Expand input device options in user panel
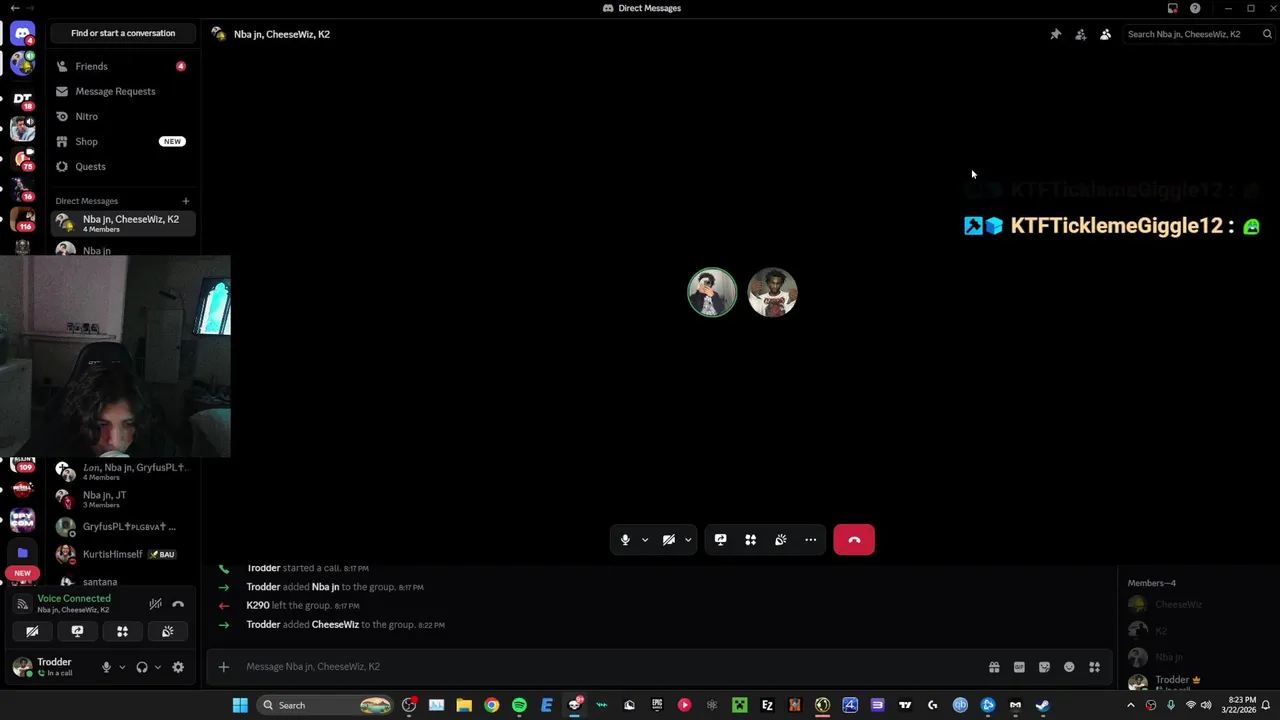The height and width of the screenshot is (720, 1280). 122,667
